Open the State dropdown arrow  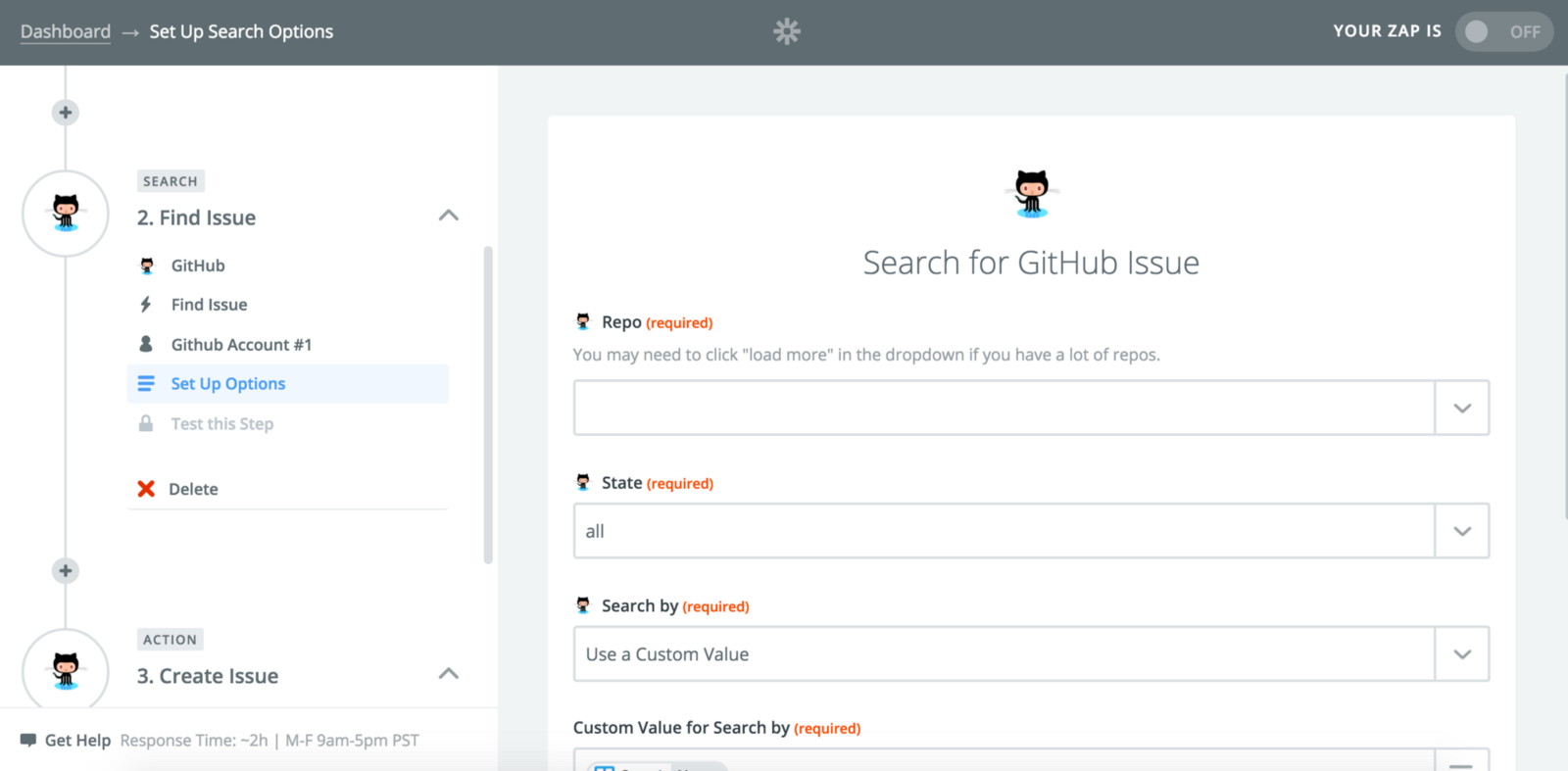point(1462,531)
